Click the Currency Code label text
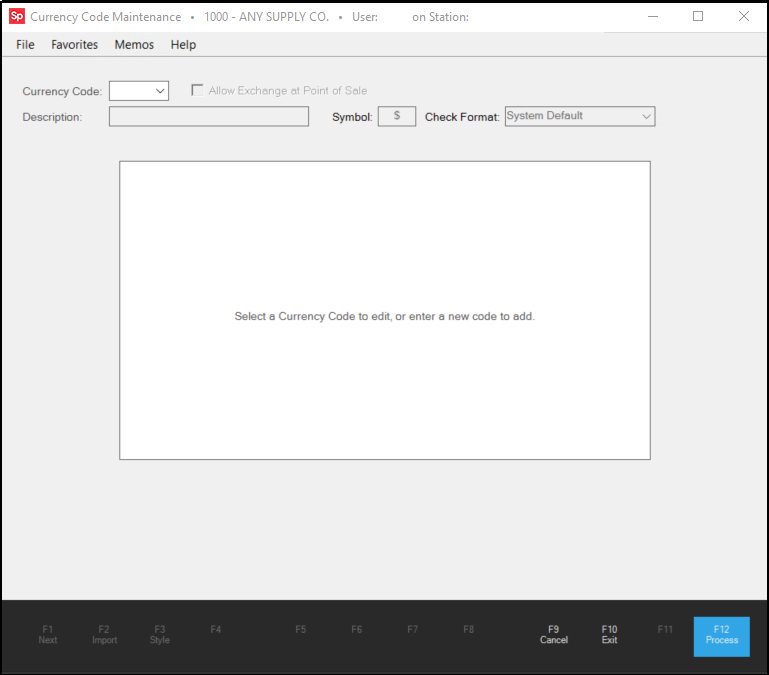 (x=62, y=91)
